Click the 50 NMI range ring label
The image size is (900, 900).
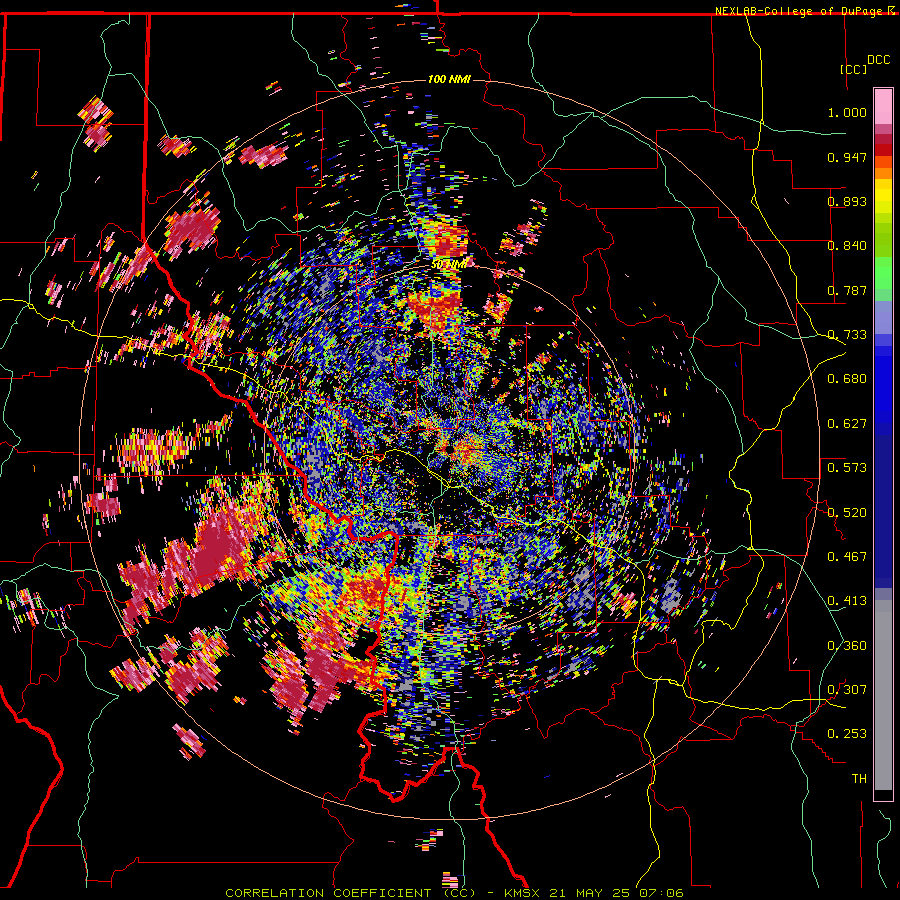448,265
